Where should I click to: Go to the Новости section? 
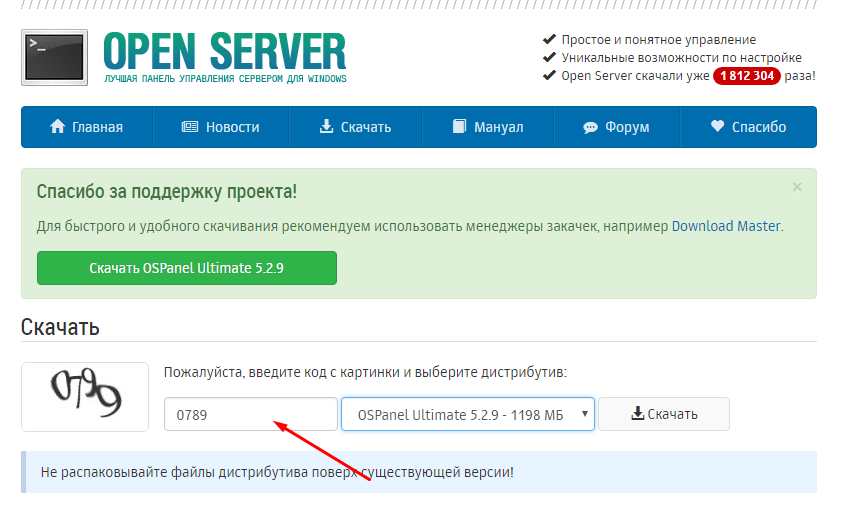coord(221,127)
